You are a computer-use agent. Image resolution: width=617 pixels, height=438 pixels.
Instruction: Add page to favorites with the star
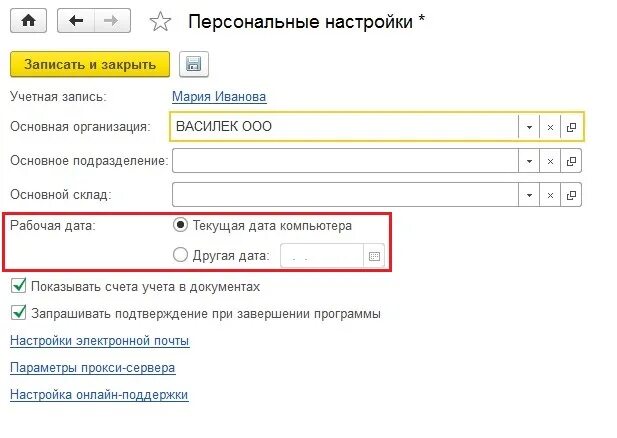pyautogui.click(x=160, y=21)
